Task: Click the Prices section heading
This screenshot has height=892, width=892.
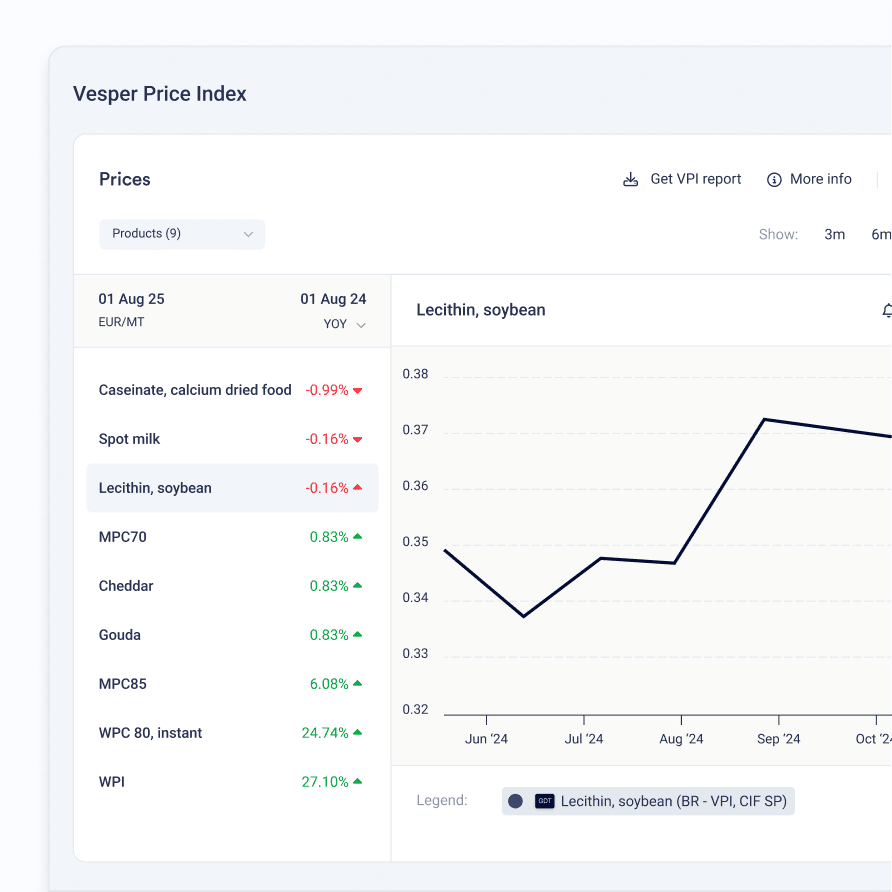Action: 125,179
